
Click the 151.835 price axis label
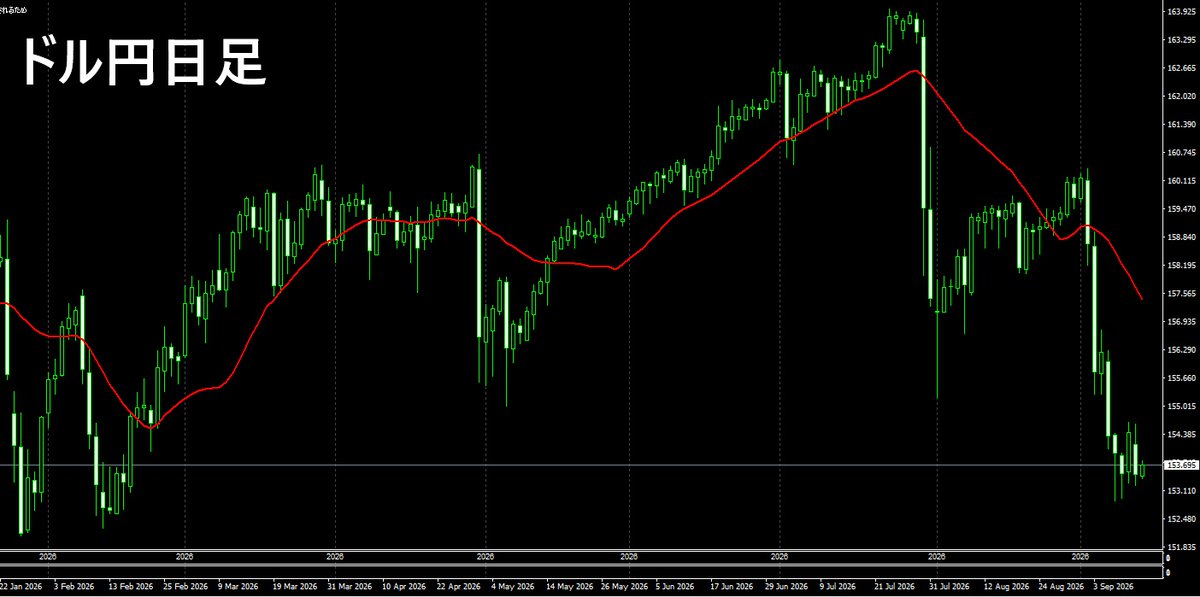pyautogui.click(x=1181, y=547)
